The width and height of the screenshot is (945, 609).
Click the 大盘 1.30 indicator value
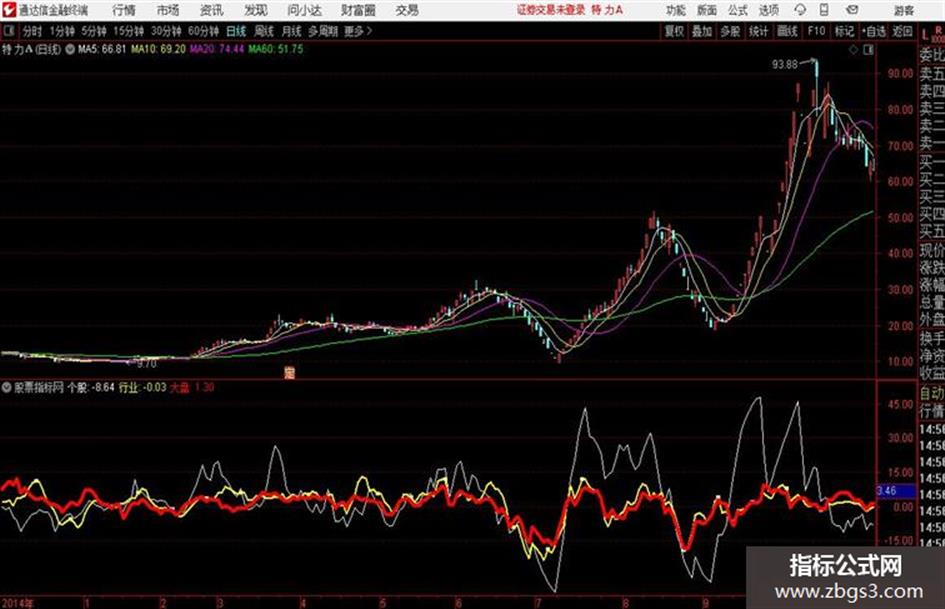(192, 387)
